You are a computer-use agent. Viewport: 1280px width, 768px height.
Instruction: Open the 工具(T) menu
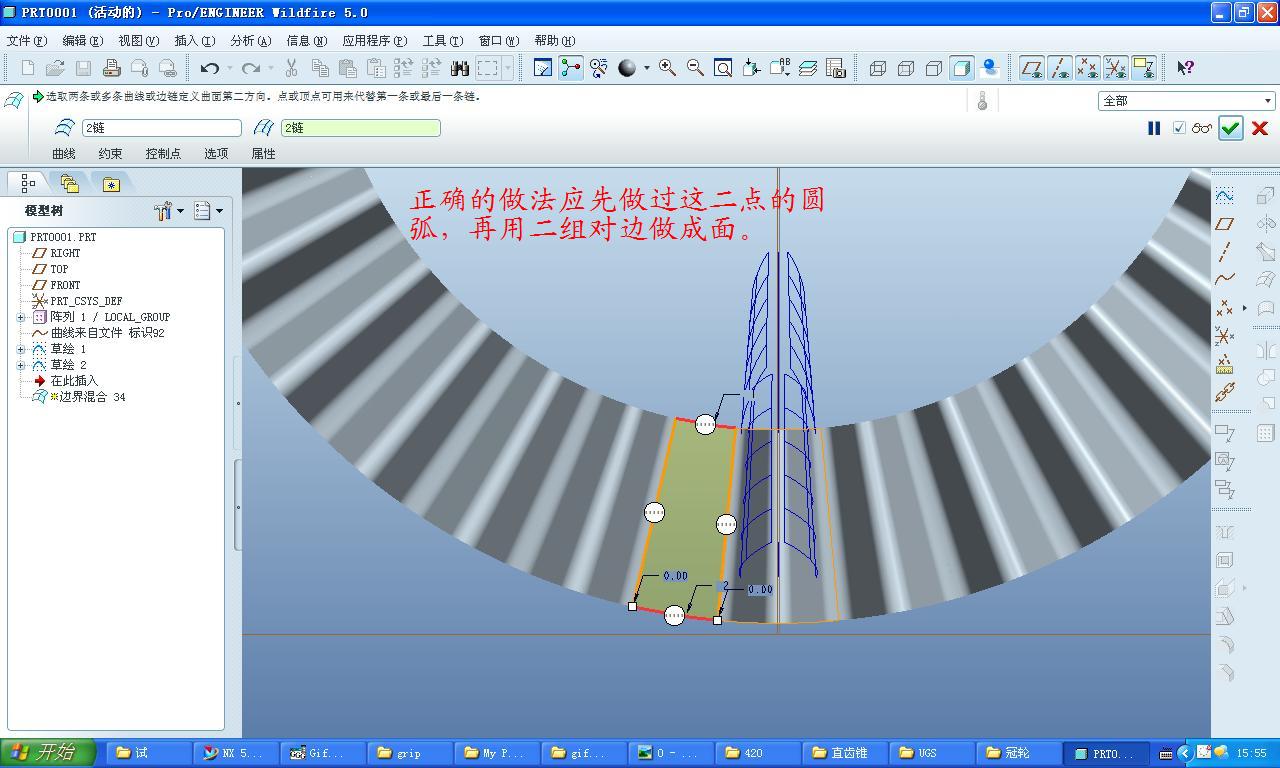coord(442,41)
